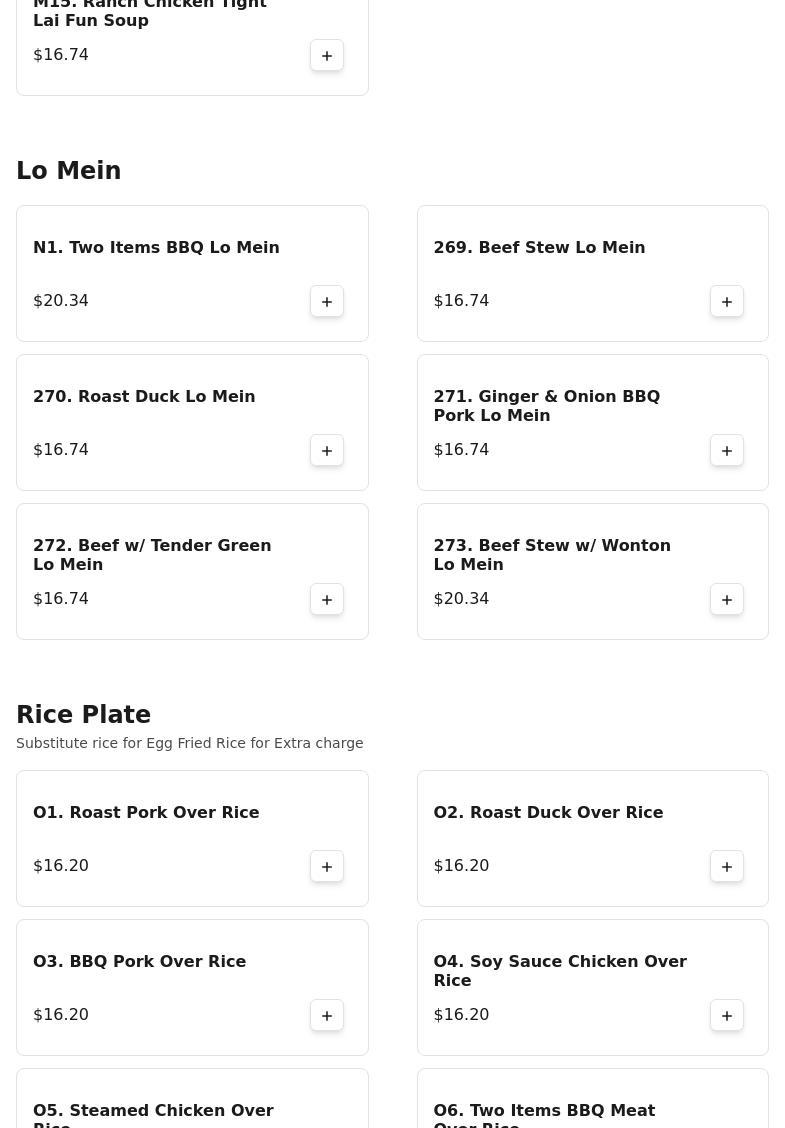Add O4 Soy Sauce Chicken Over Rice

(727, 1016)
